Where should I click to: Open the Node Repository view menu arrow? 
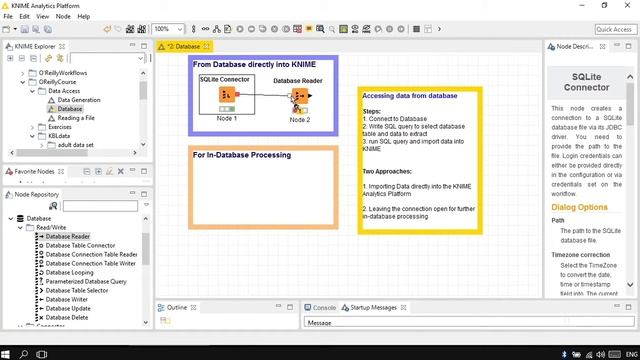[x=146, y=205]
